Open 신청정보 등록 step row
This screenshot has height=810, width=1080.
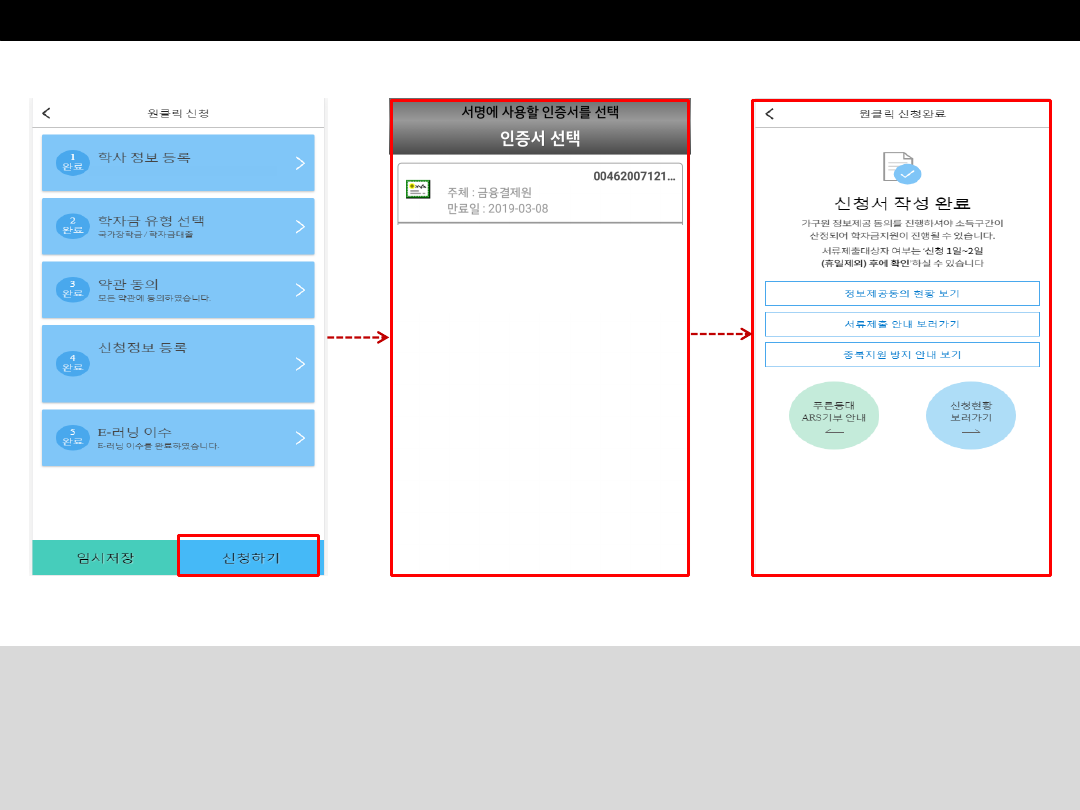click(x=178, y=364)
